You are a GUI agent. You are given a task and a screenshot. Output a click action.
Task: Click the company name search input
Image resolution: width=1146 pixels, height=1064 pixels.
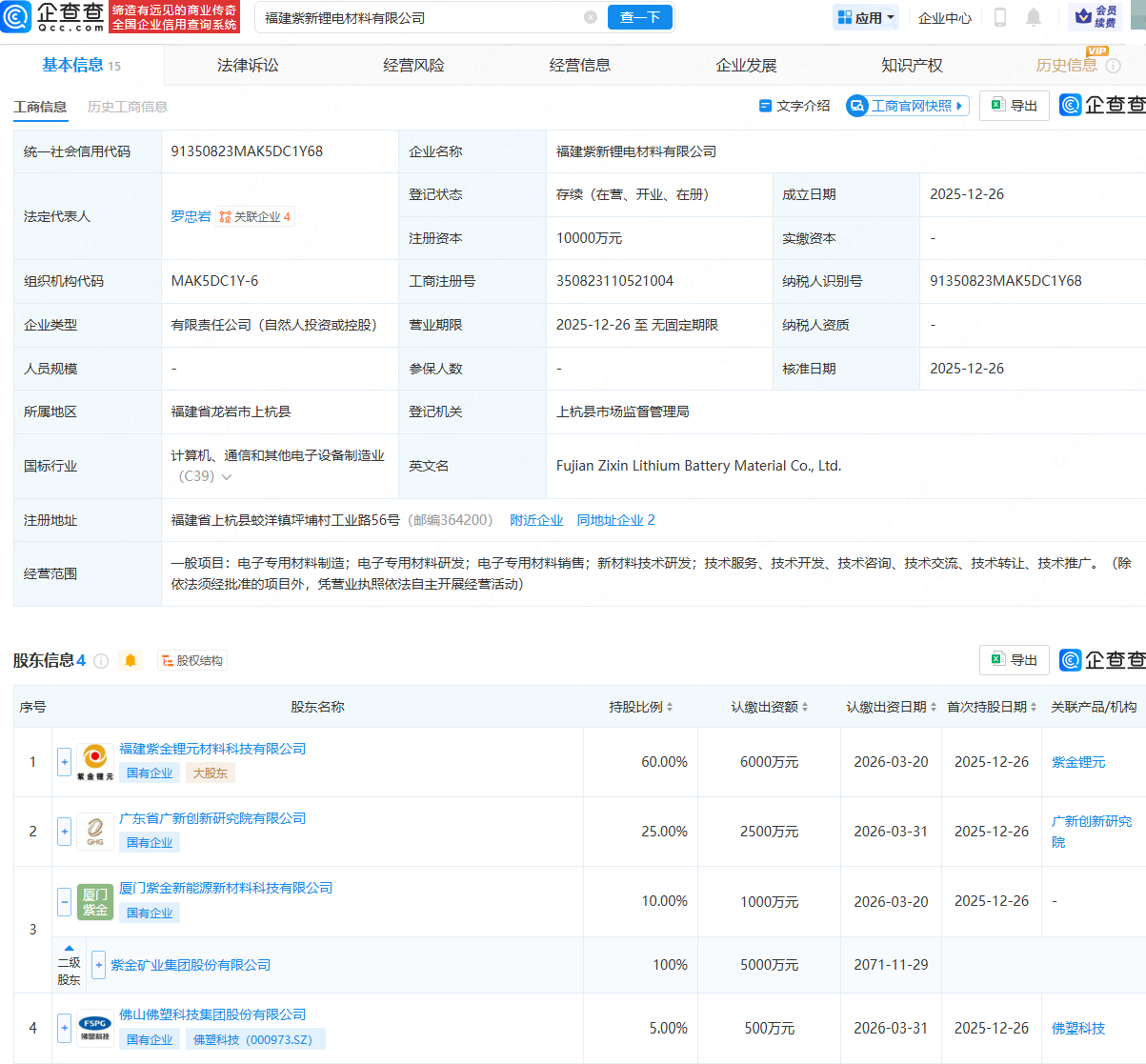click(419, 17)
